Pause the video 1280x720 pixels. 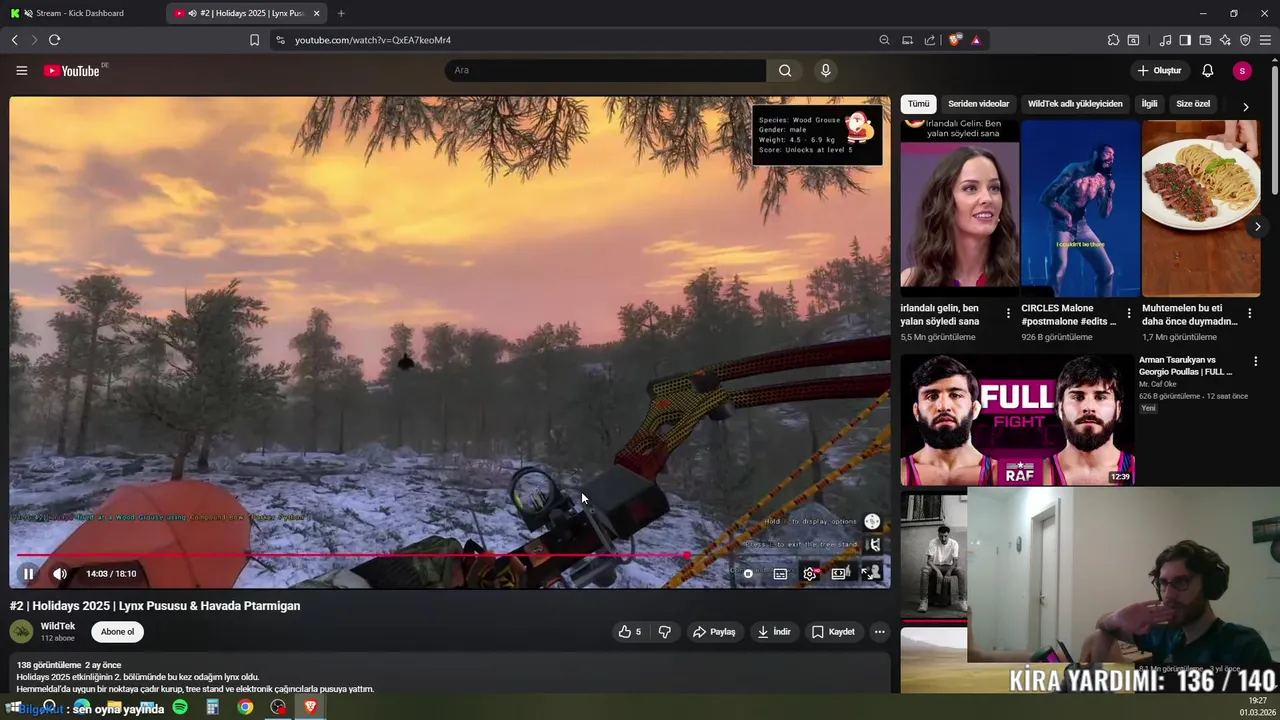[28, 573]
